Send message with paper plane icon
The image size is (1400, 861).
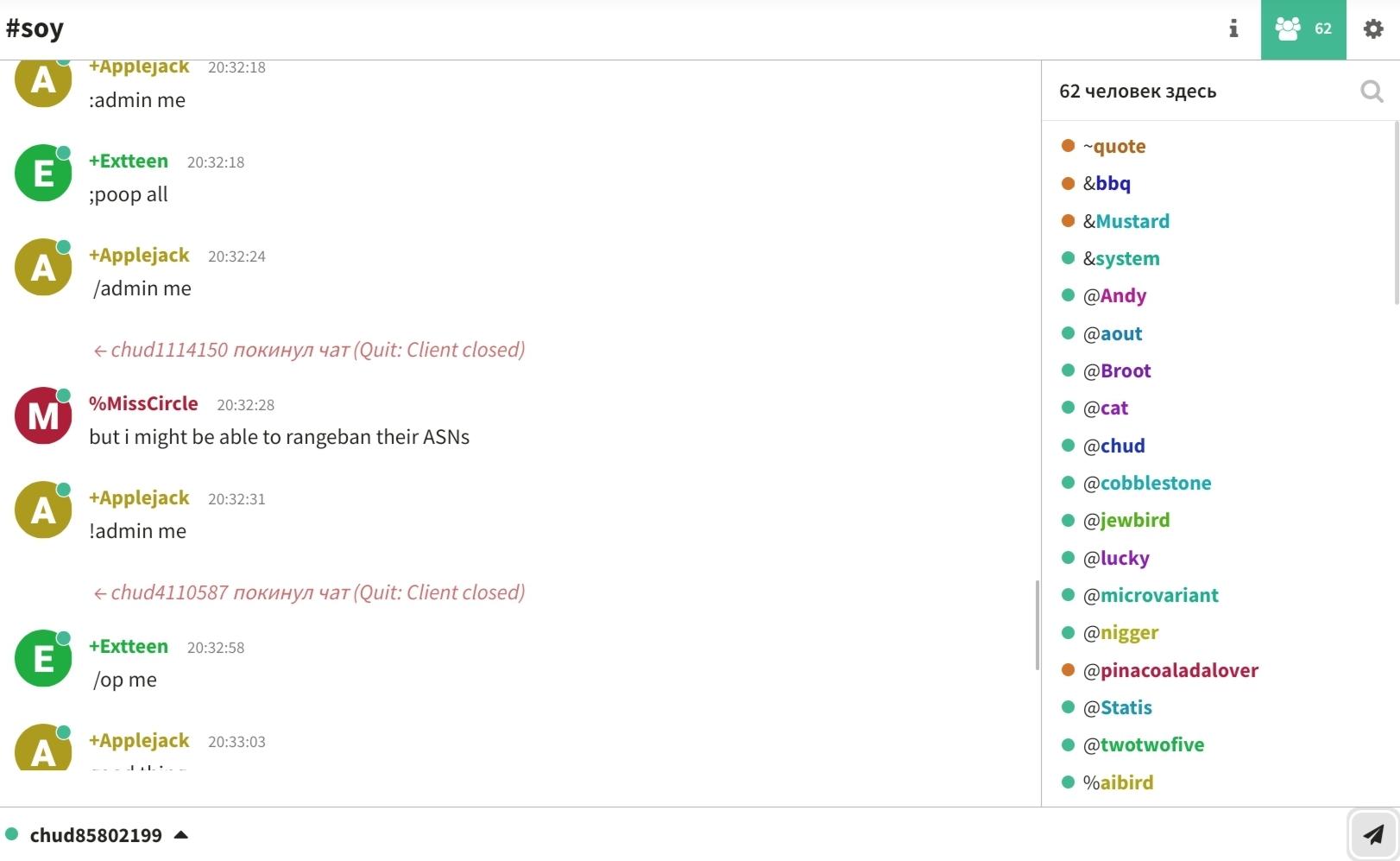(x=1372, y=834)
